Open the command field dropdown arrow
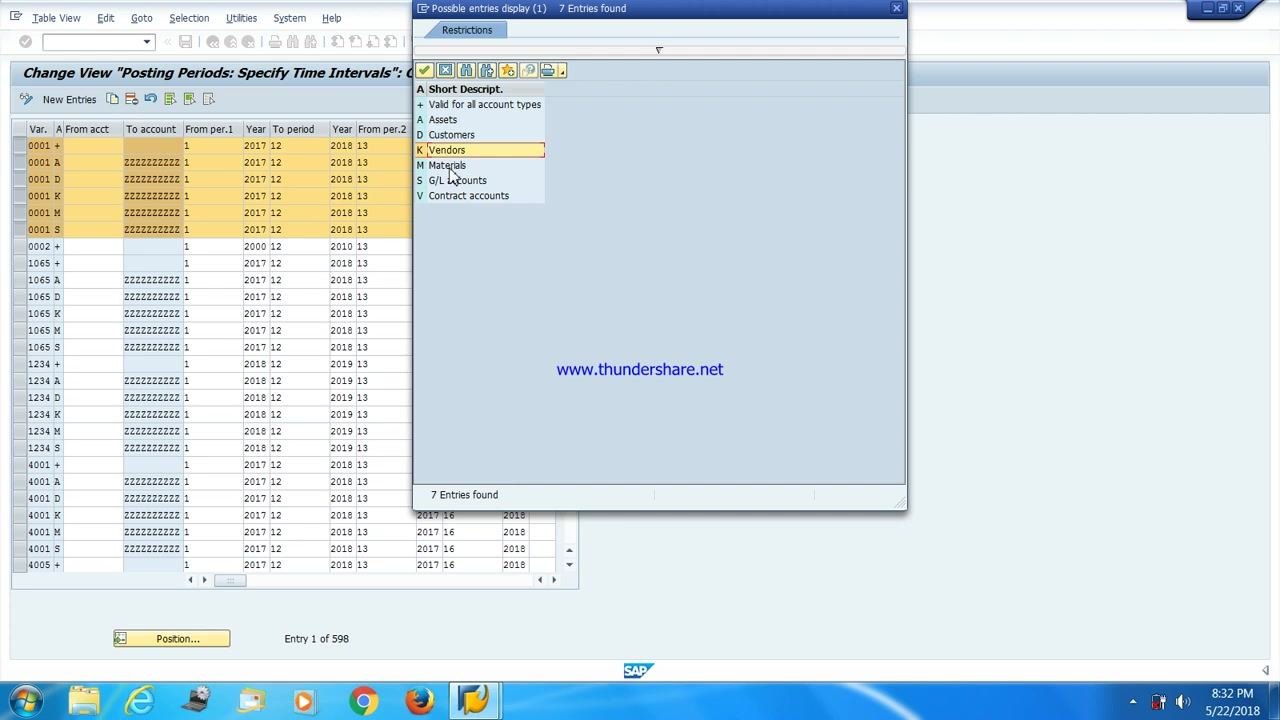The width and height of the screenshot is (1280, 720). 147,42
